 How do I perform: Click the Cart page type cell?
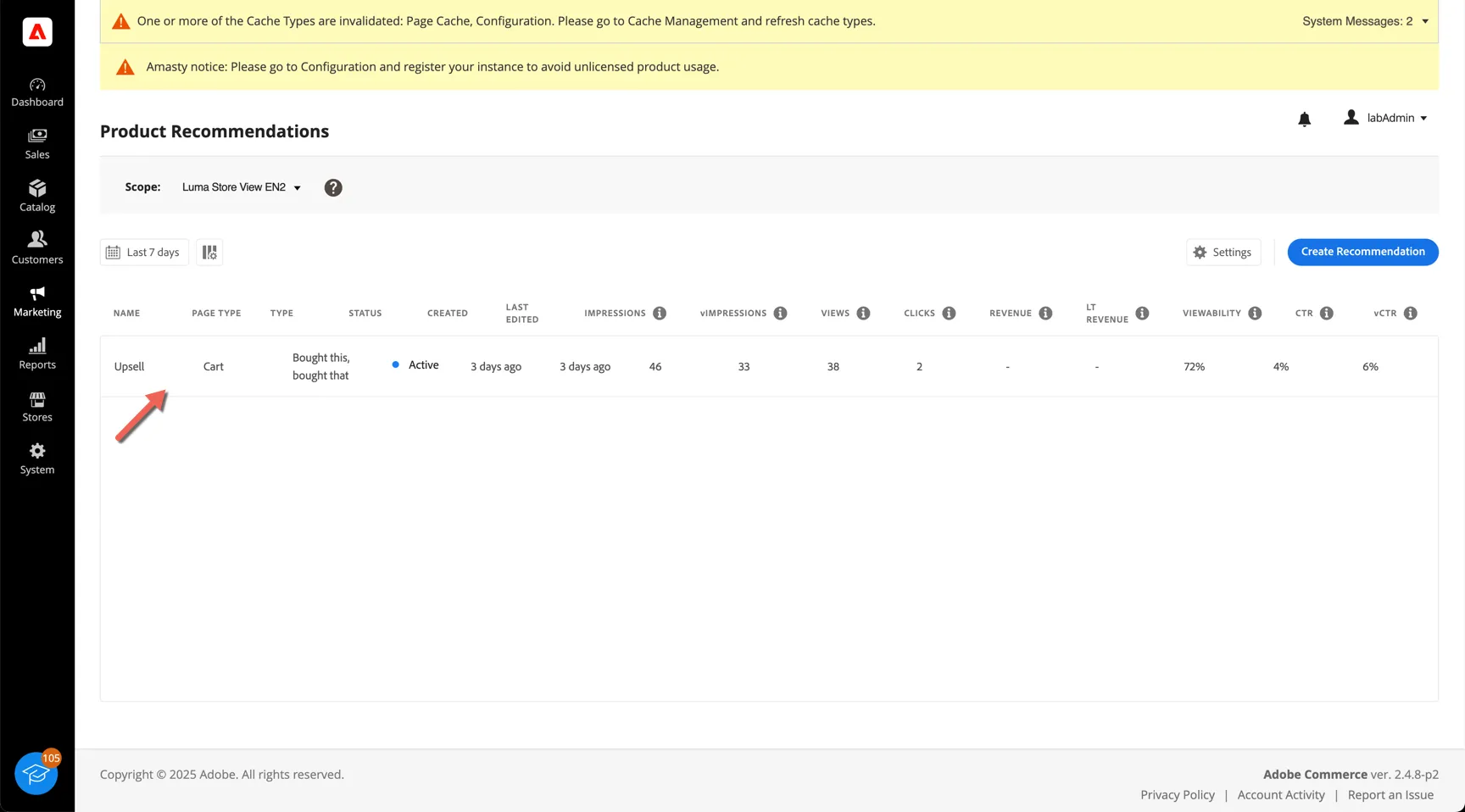tap(214, 367)
